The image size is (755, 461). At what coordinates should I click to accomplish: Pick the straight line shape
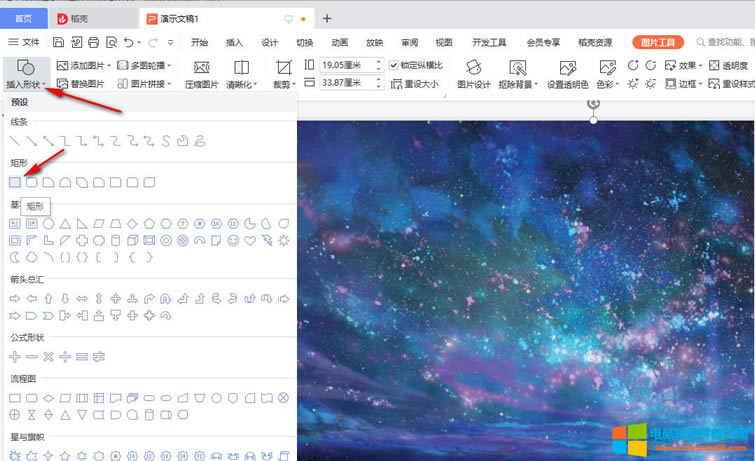pos(15,140)
